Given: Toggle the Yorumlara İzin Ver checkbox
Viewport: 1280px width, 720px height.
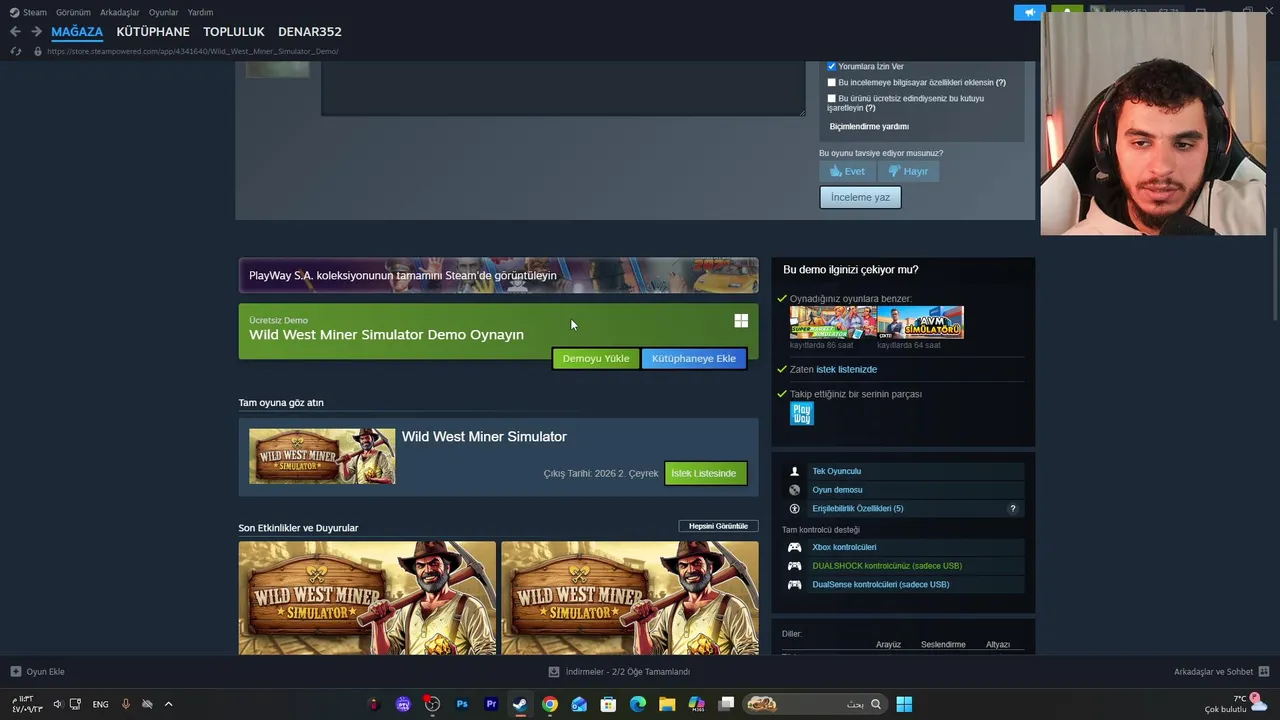Looking at the screenshot, I should click(831, 66).
